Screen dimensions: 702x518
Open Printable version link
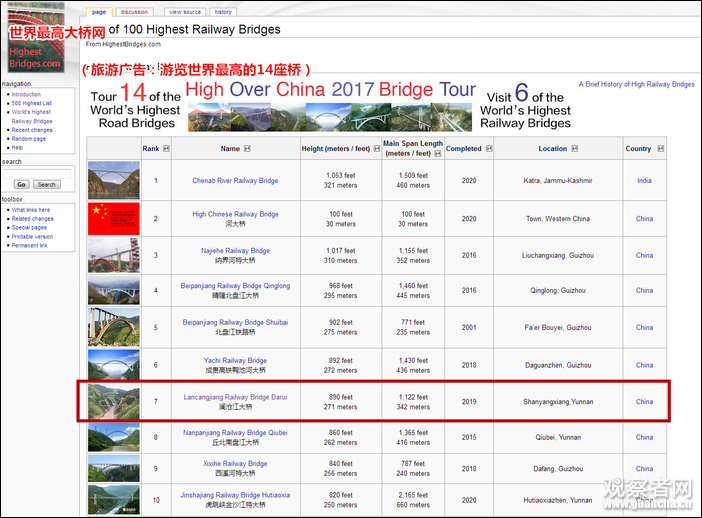click(x=32, y=236)
